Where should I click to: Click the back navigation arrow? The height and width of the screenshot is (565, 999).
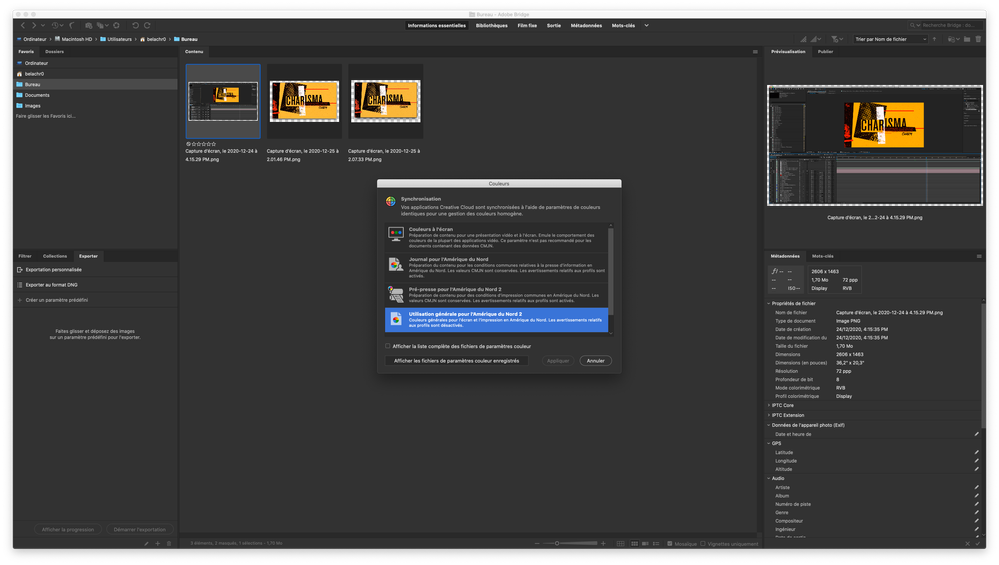(x=22, y=25)
